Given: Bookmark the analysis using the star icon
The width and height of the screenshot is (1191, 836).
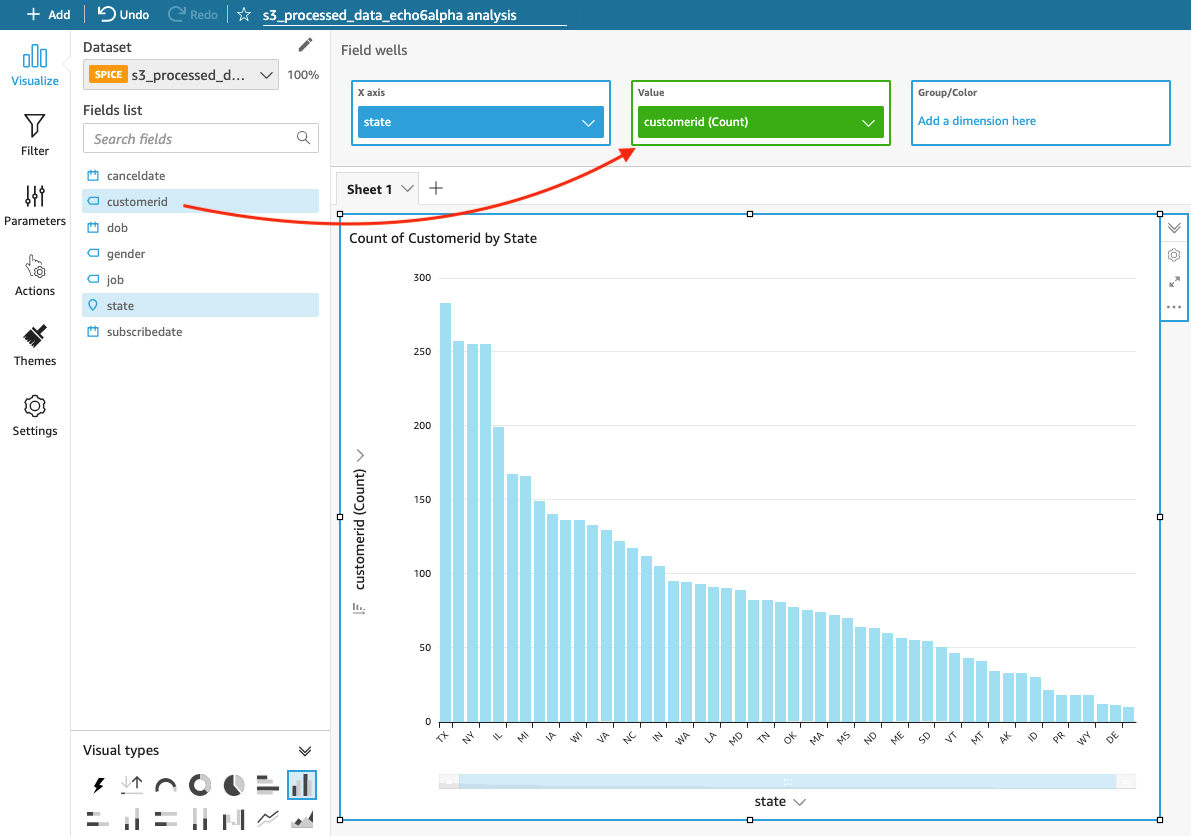Looking at the screenshot, I should click(x=244, y=14).
